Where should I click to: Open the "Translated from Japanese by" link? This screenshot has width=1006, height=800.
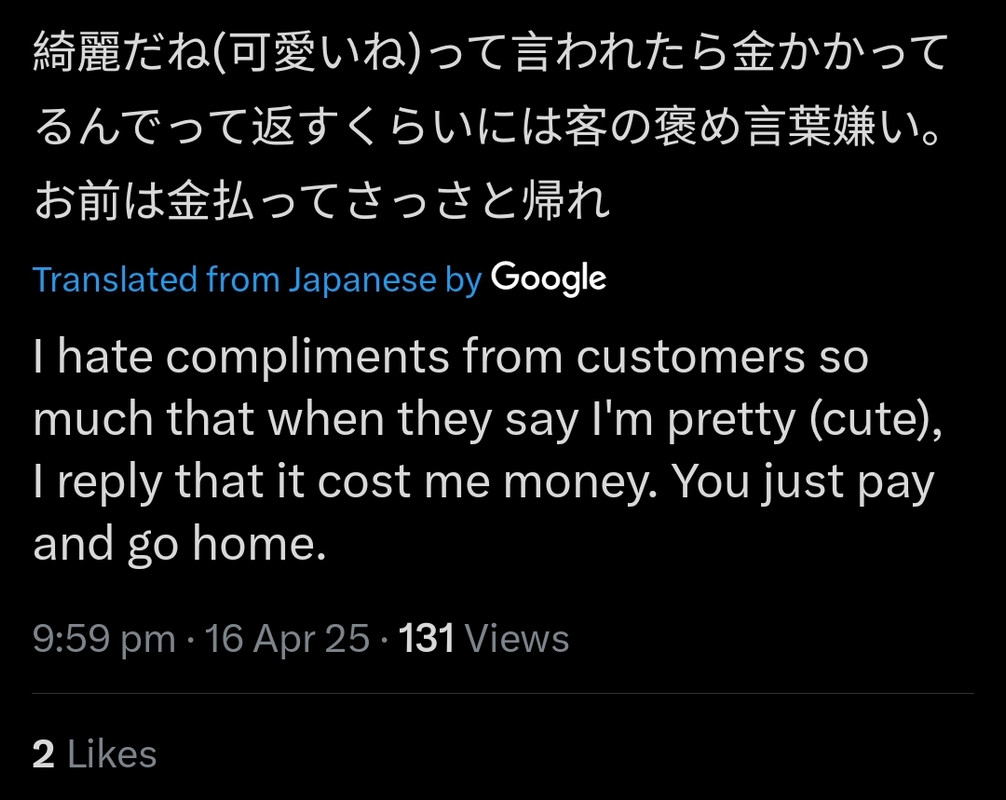tap(257, 280)
